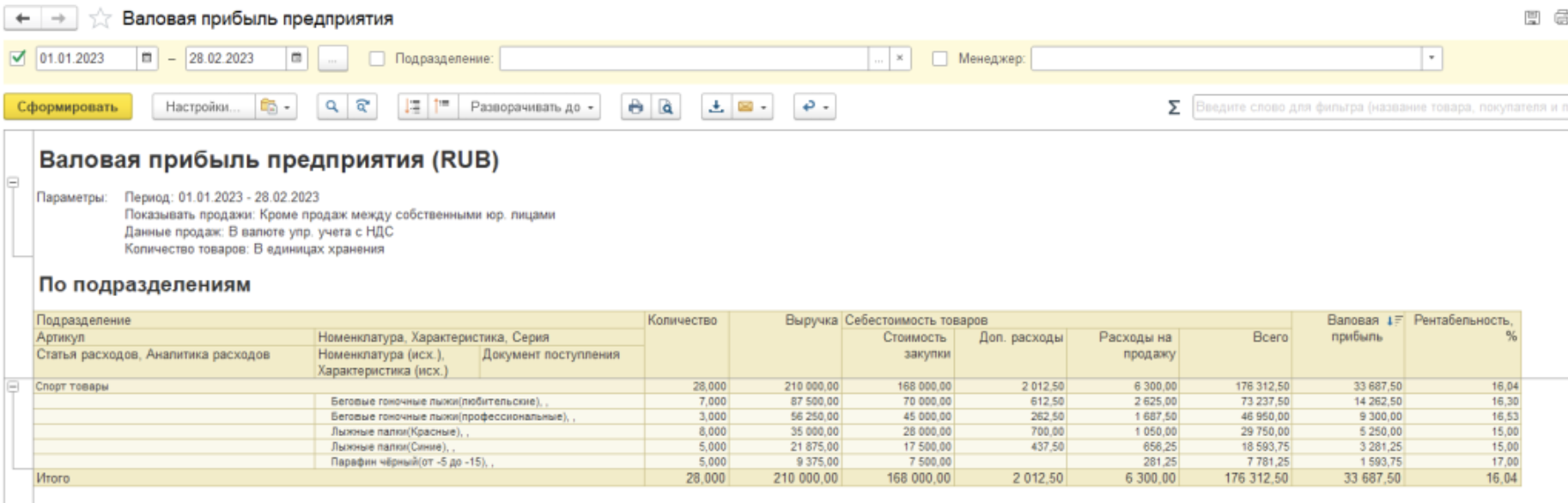Screen dimensions: 1568x503
Task: Click the Сформировать button
Action: (x=68, y=106)
